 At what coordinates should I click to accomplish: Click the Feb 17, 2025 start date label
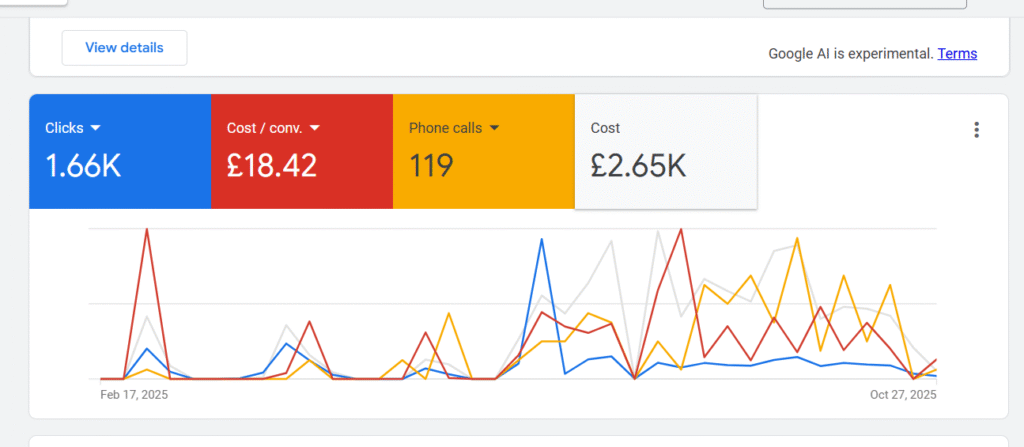click(134, 395)
